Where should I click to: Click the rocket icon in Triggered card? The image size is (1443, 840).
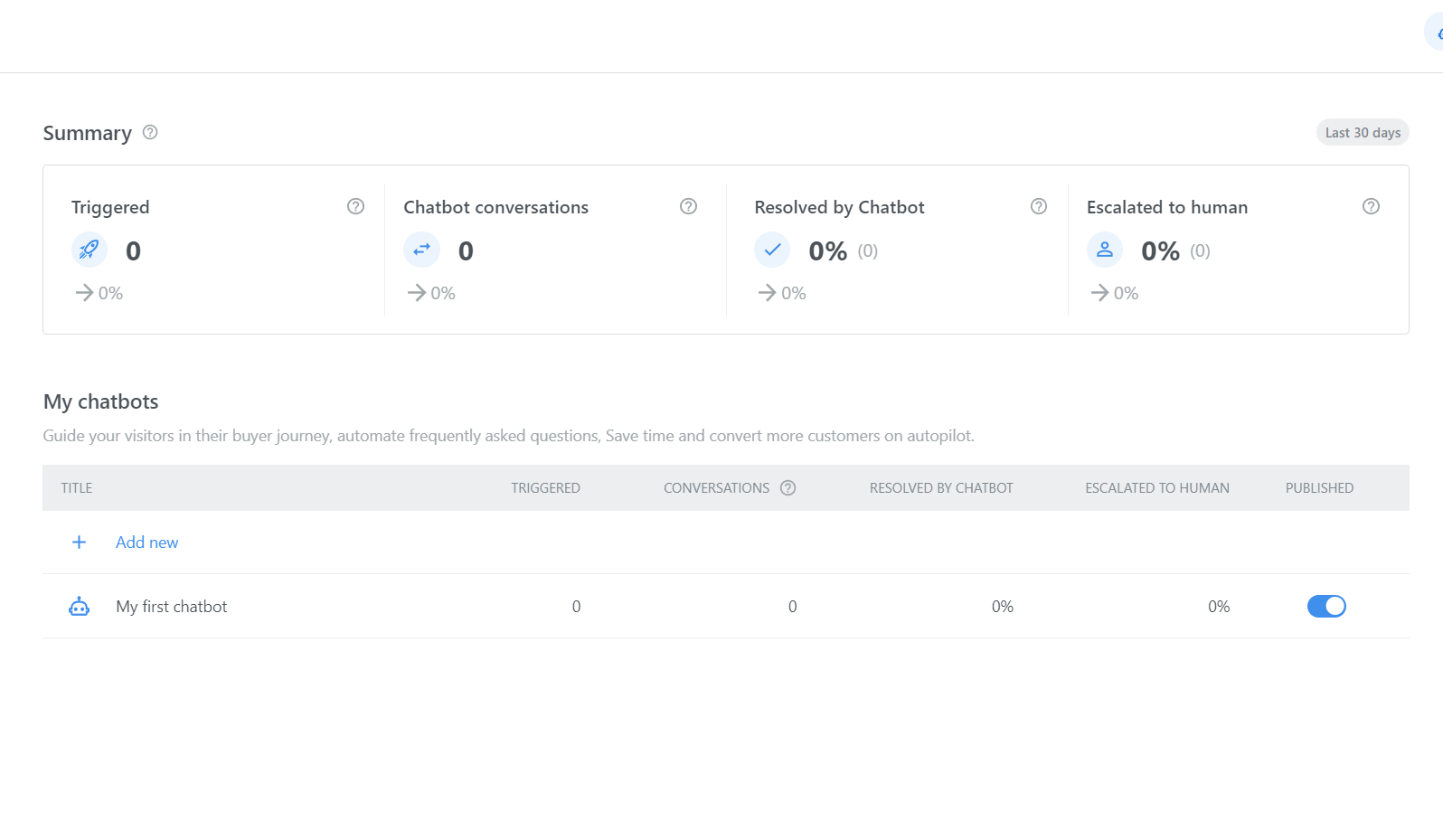[x=90, y=250]
